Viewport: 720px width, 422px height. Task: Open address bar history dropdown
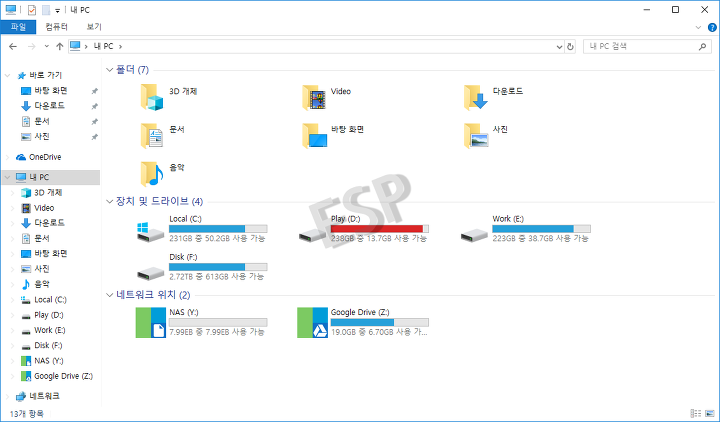coord(559,46)
